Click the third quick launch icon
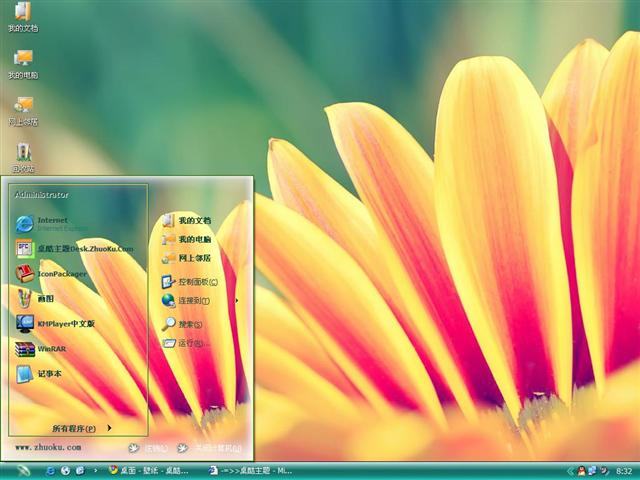640x480 pixels. tap(80, 471)
